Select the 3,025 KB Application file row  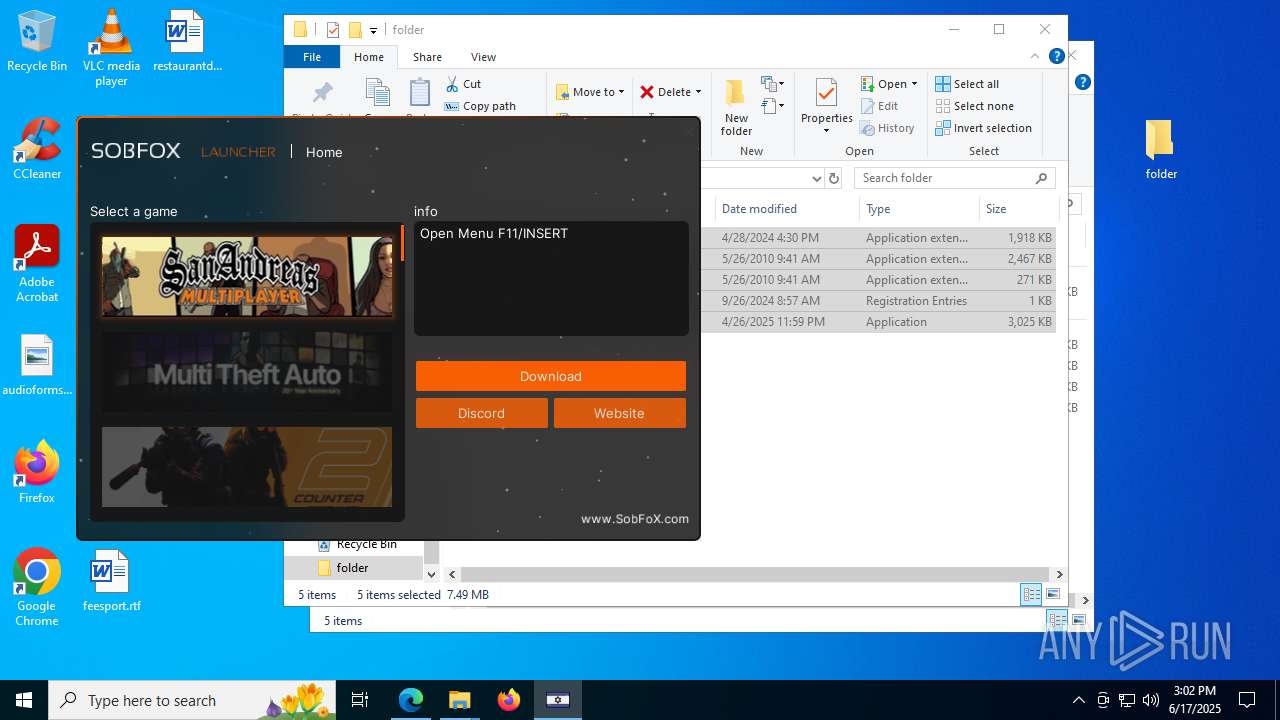click(x=878, y=322)
